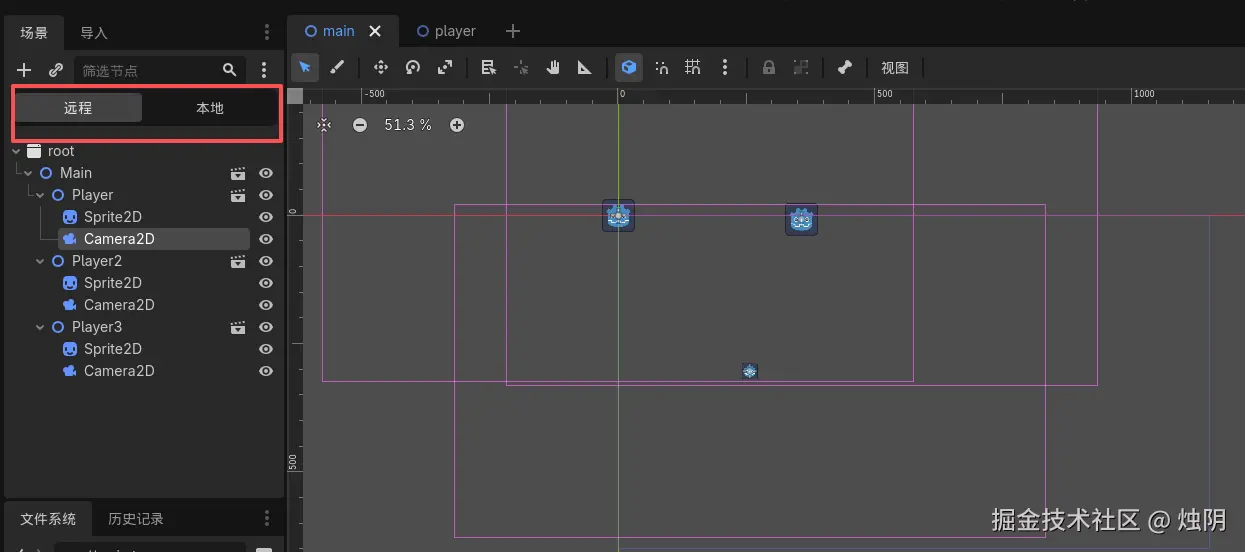Choose the Move Mode tool

tap(381, 67)
